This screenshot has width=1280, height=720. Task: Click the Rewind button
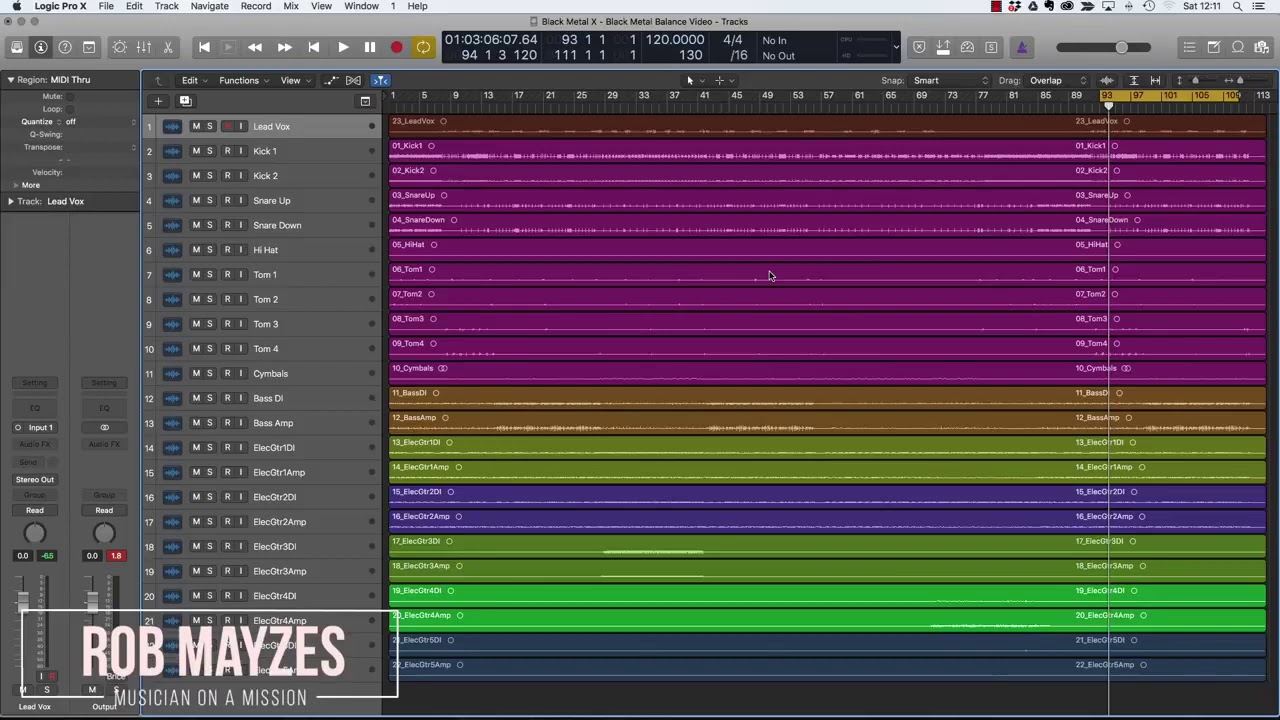click(255, 47)
